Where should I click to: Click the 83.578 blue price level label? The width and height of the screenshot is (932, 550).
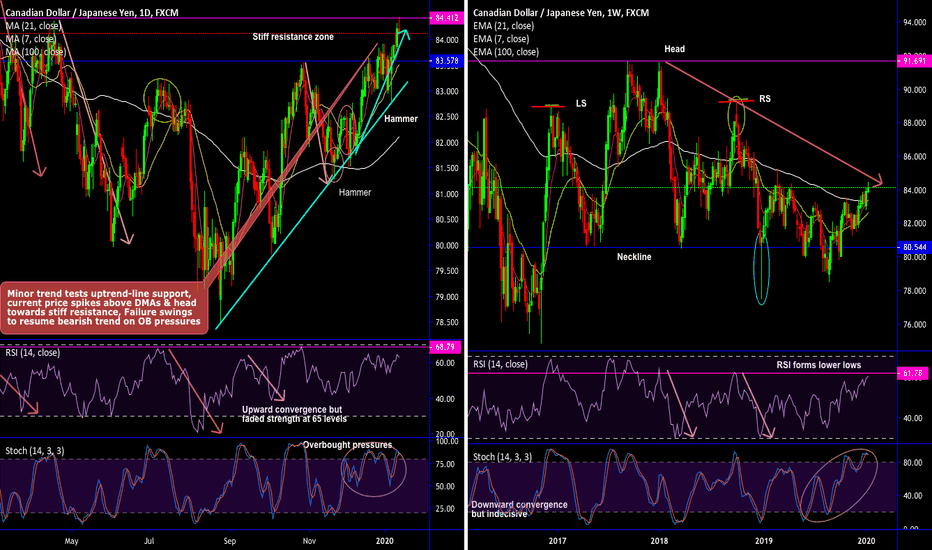click(x=446, y=61)
